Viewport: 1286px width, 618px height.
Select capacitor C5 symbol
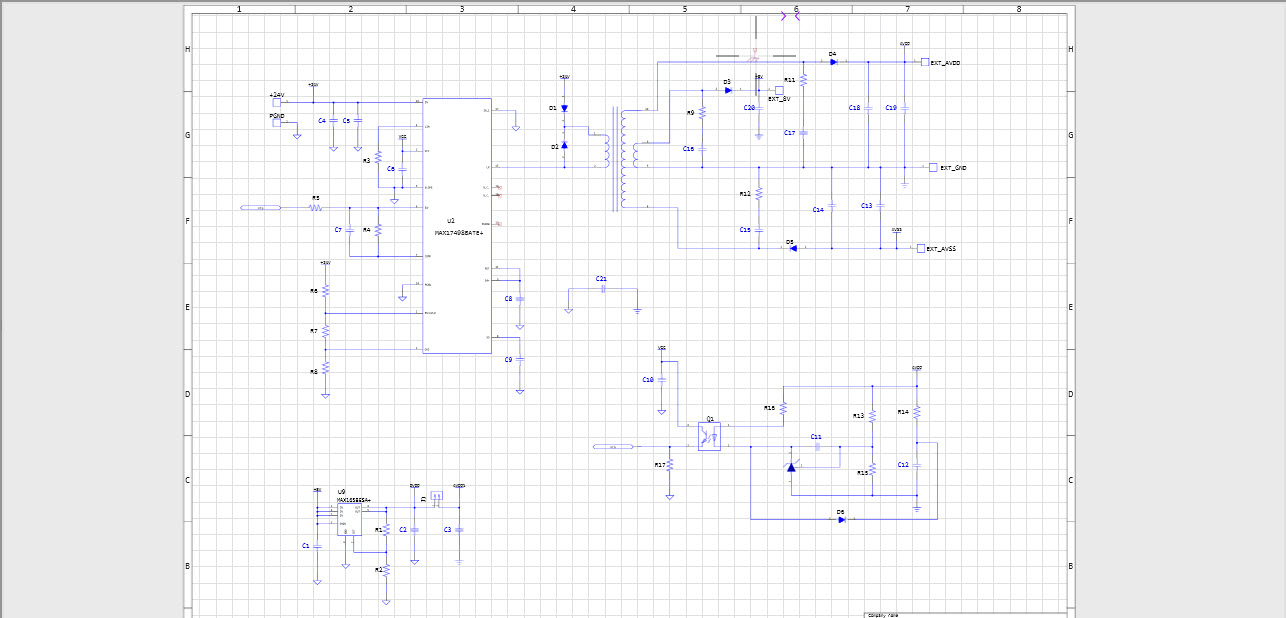(x=357, y=120)
